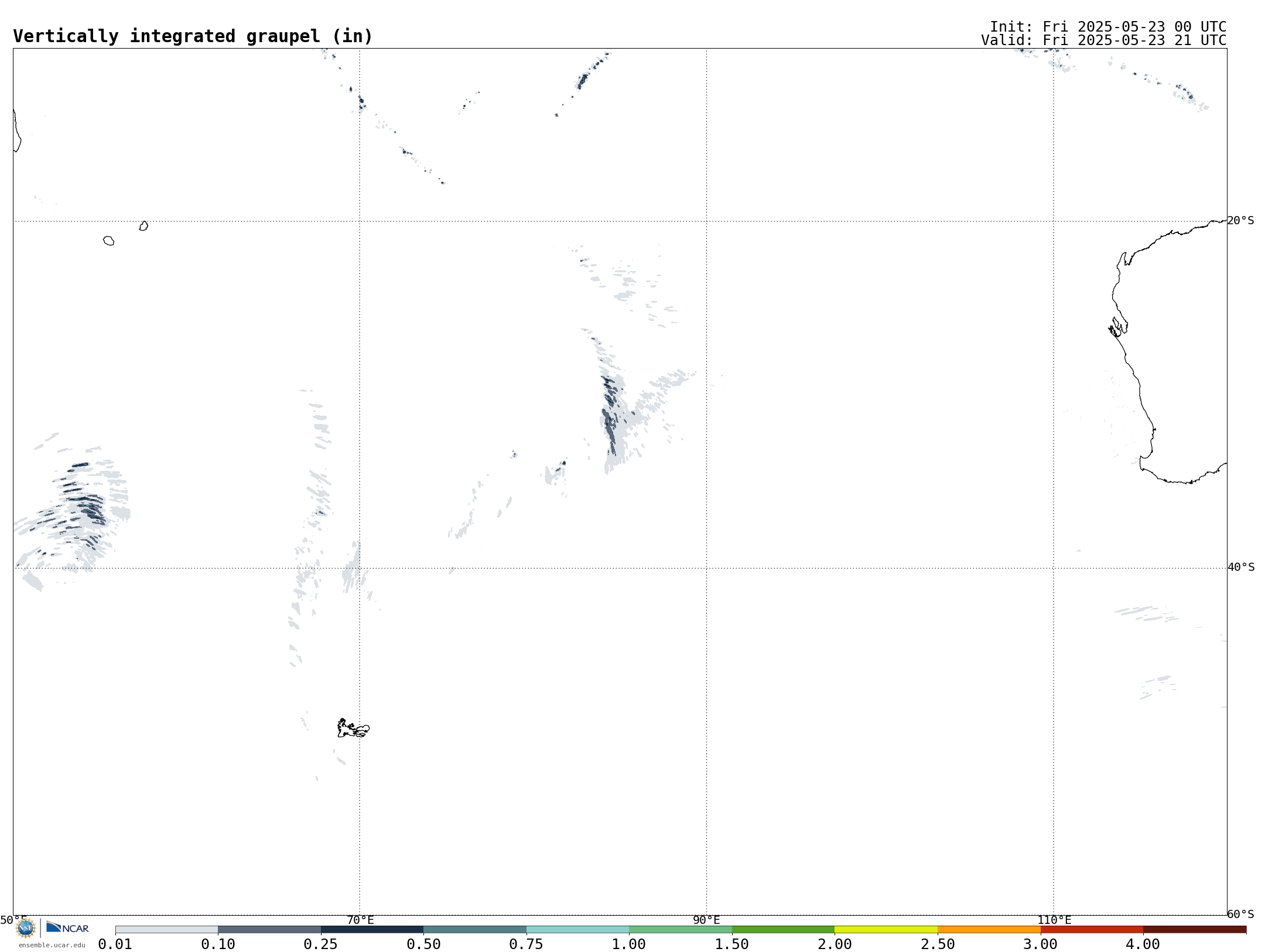
Task: Click the 2.50 colorbar tick label
Action: click(x=938, y=944)
